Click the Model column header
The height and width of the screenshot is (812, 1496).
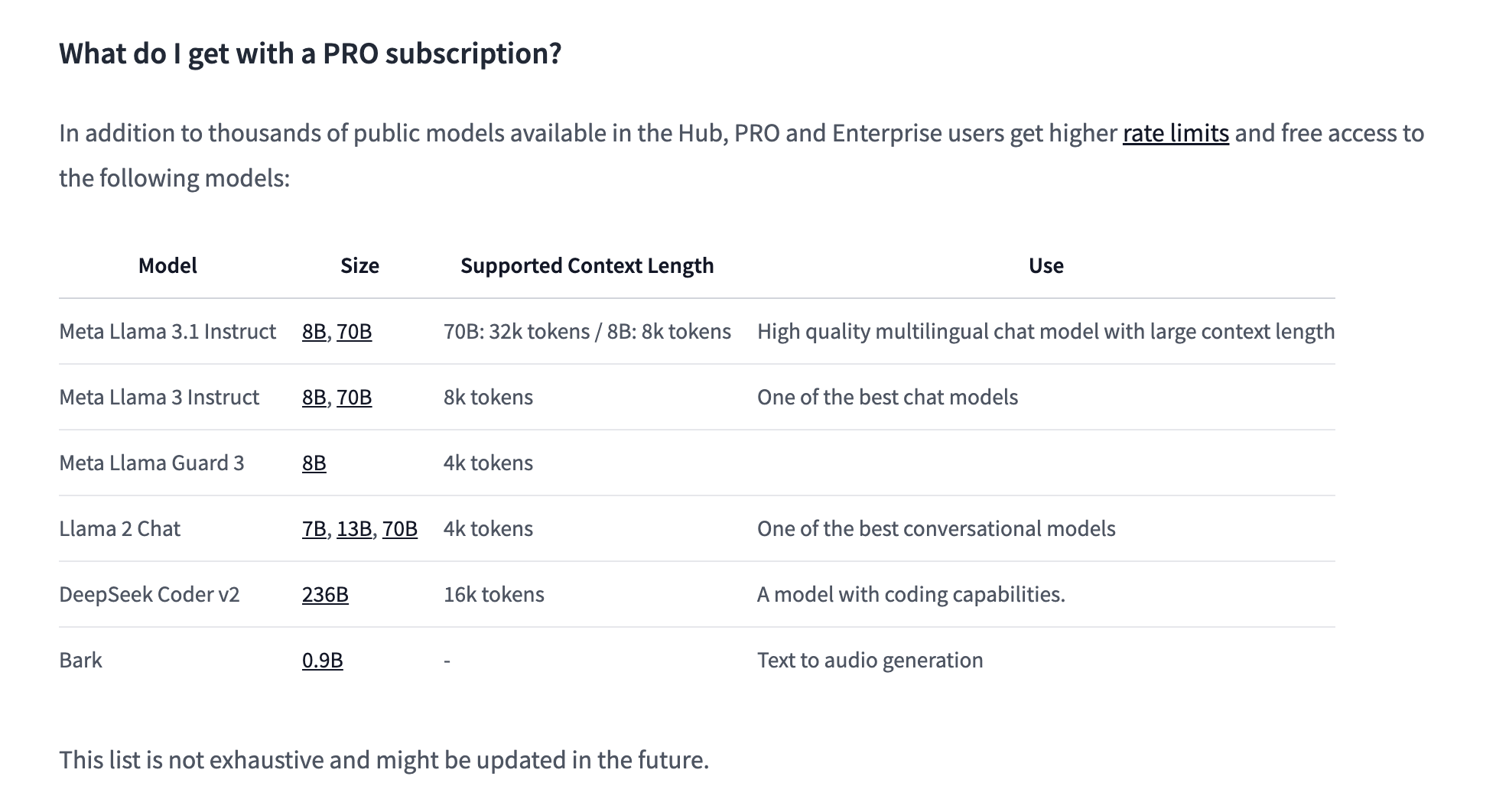click(167, 265)
